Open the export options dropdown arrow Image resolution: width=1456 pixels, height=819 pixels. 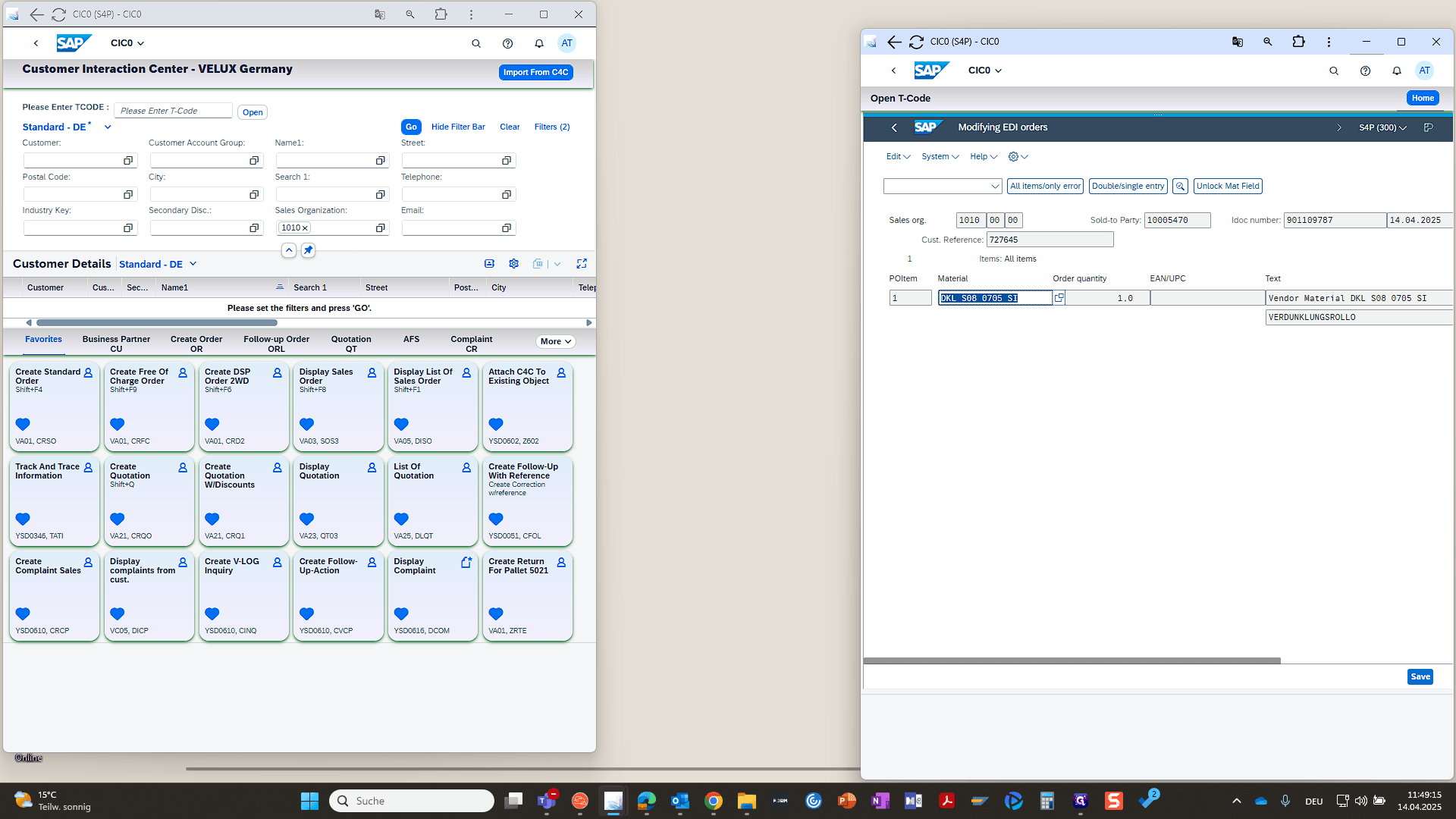tap(557, 264)
